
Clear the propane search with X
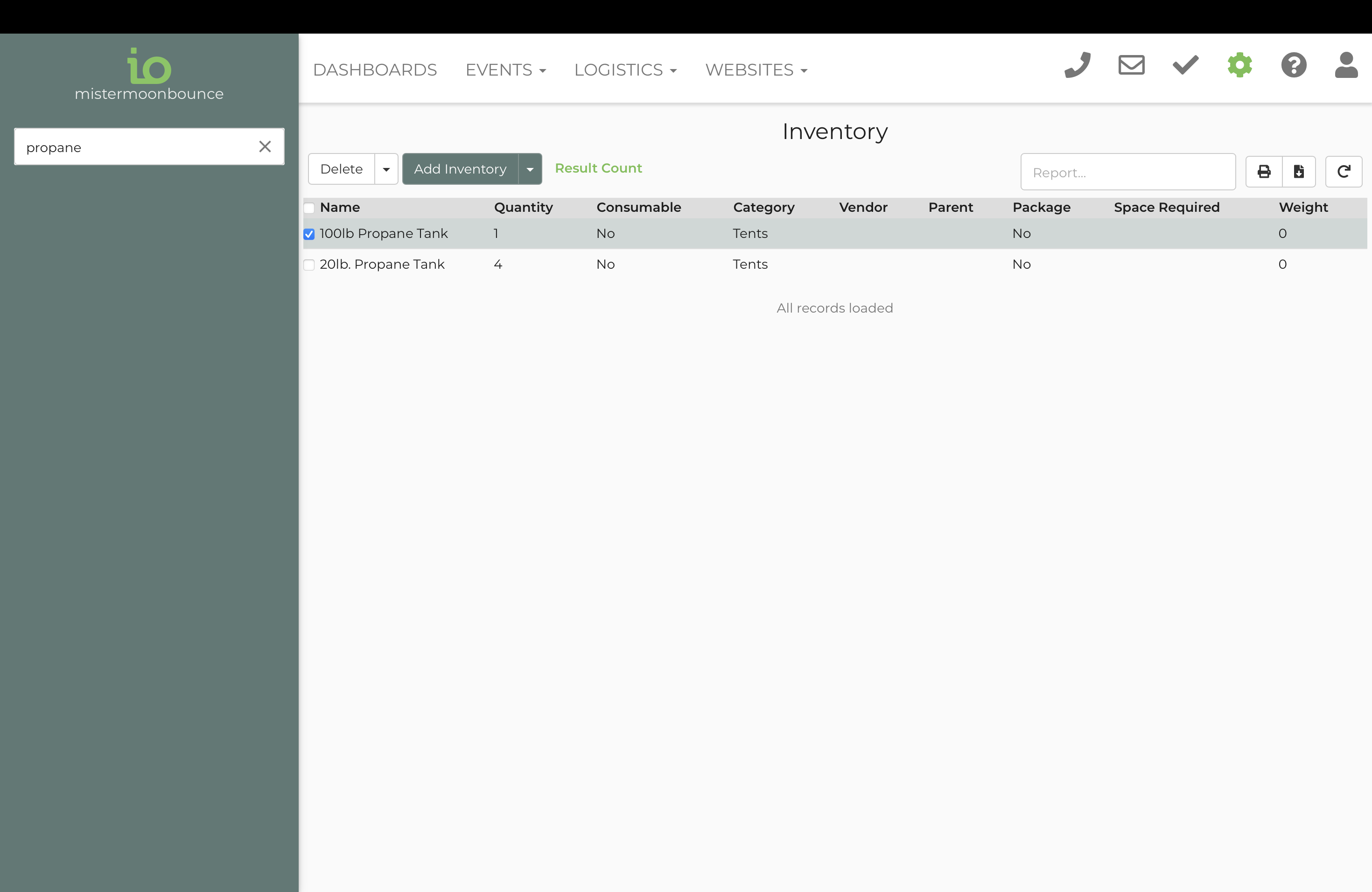tap(265, 147)
